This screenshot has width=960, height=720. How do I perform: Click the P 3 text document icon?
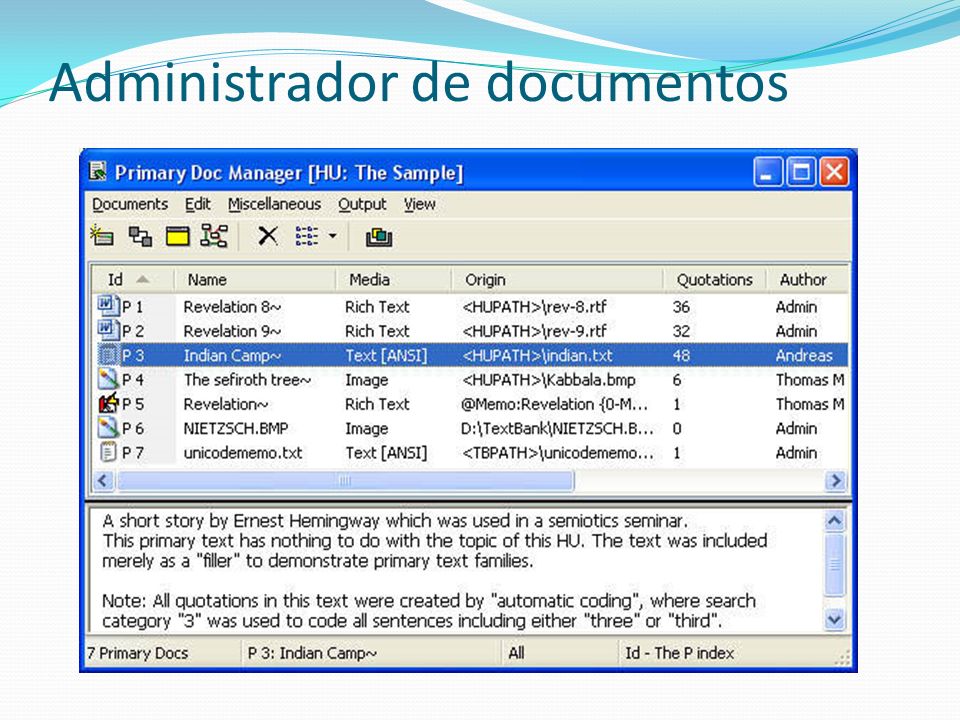click(108, 354)
